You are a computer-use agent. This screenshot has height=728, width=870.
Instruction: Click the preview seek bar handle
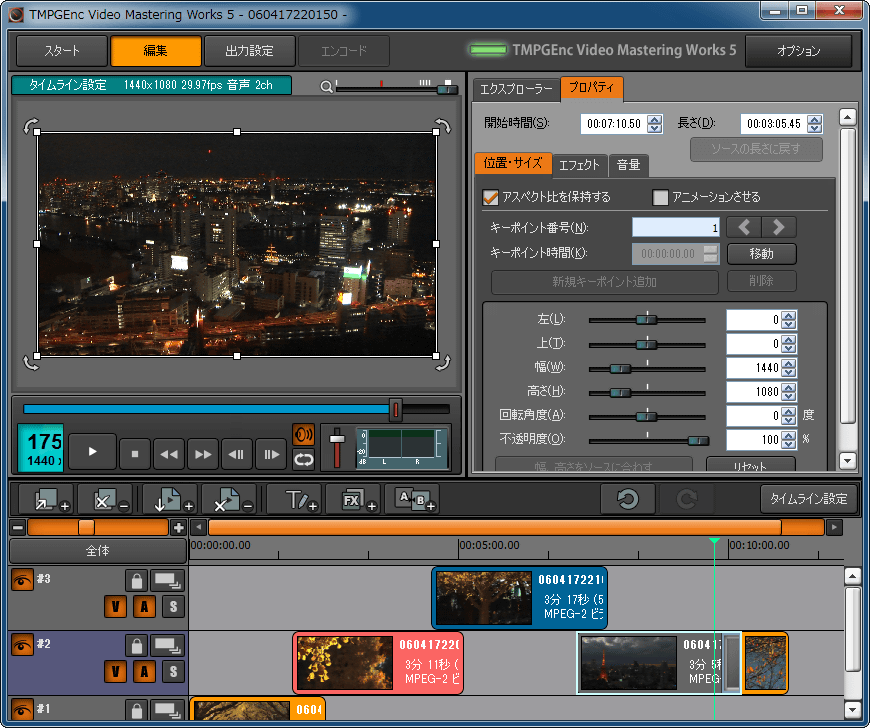(396, 410)
